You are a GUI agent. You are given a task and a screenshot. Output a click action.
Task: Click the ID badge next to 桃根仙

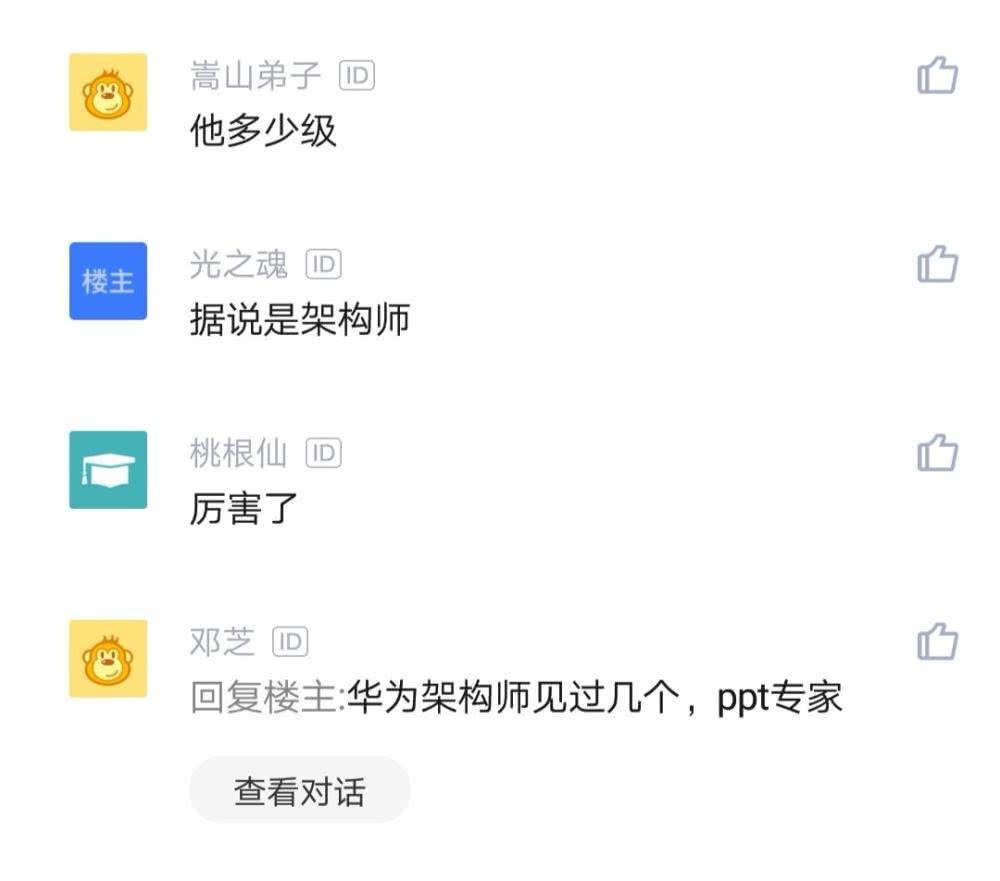[x=323, y=453]
